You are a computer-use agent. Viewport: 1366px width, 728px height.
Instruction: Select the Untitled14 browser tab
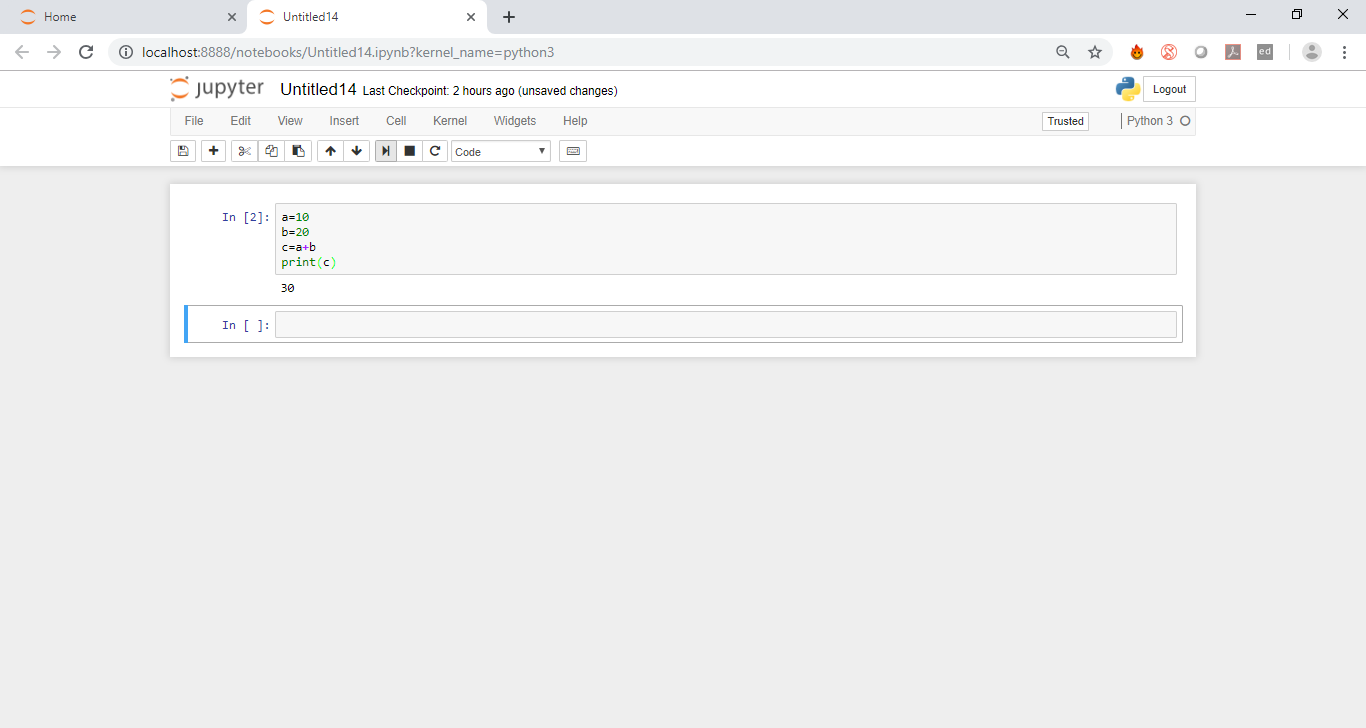coord(366,17)
